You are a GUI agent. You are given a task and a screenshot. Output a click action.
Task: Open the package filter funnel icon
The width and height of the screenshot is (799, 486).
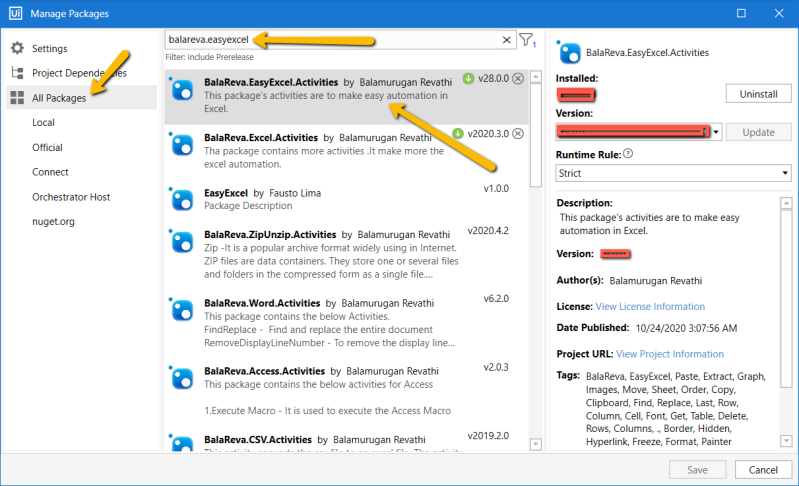point(526,39)
